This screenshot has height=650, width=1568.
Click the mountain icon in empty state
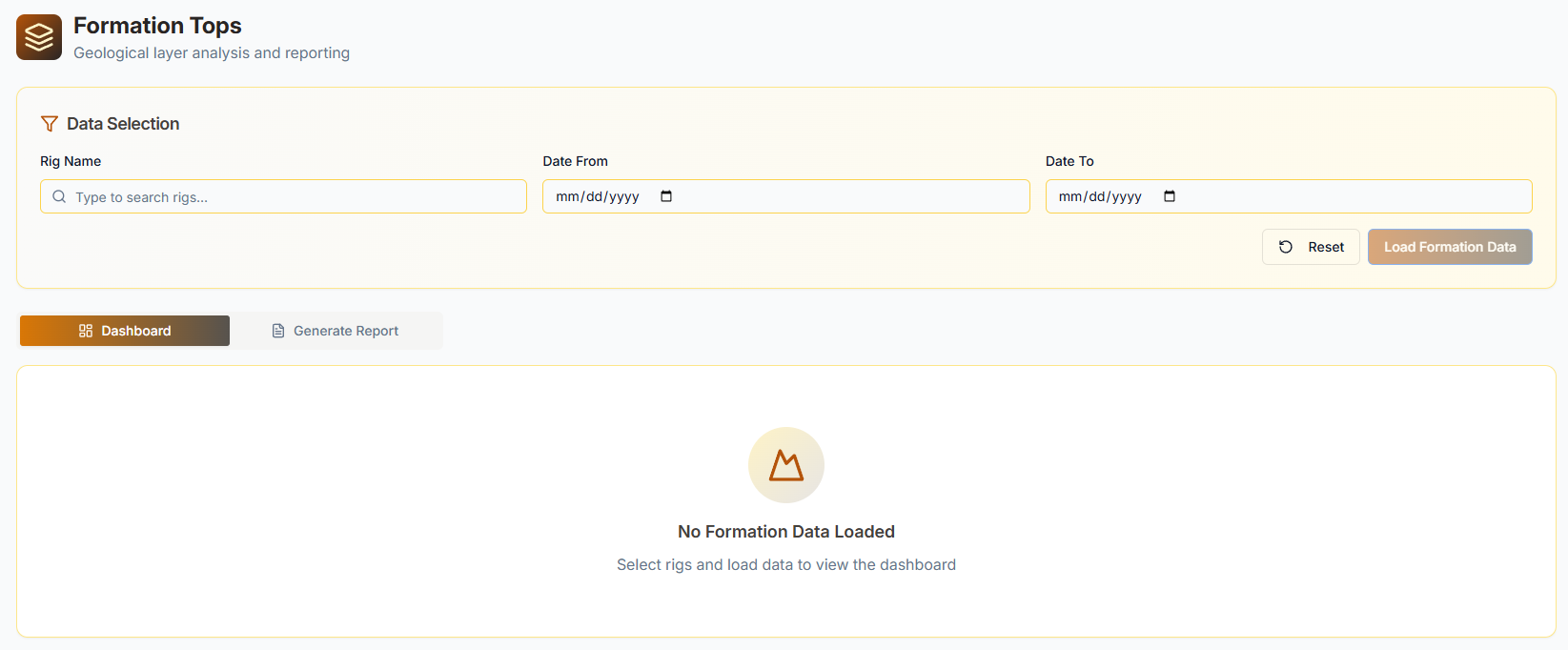click(x=786, y=465)
